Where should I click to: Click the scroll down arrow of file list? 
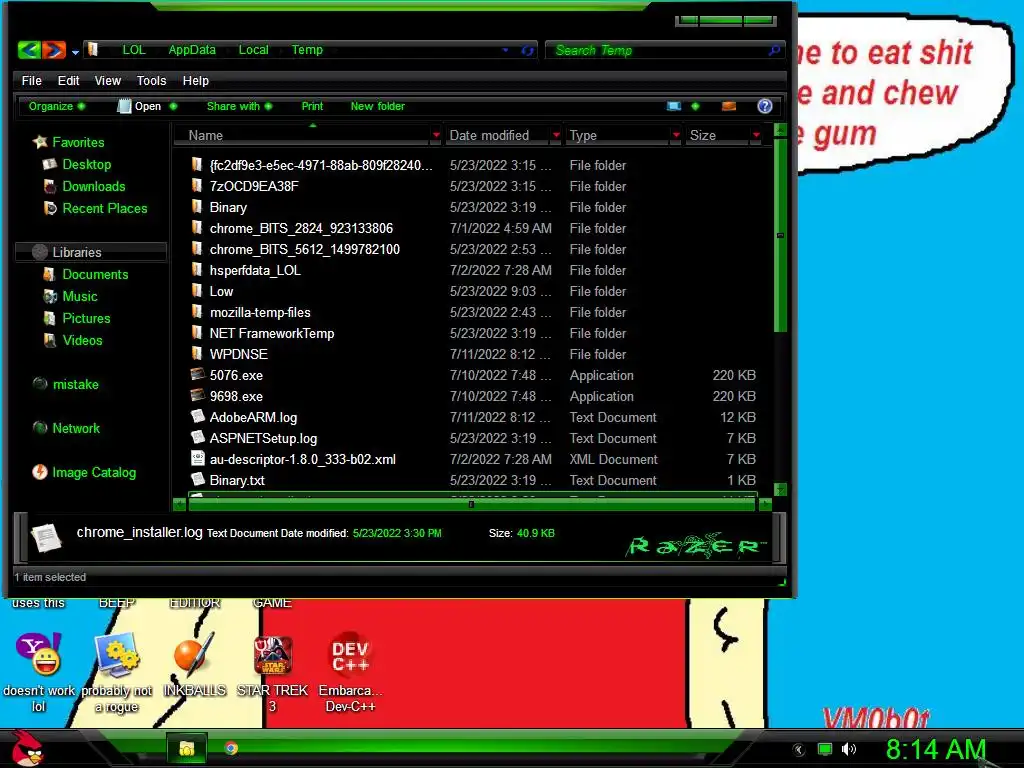(x=780, y=490)
